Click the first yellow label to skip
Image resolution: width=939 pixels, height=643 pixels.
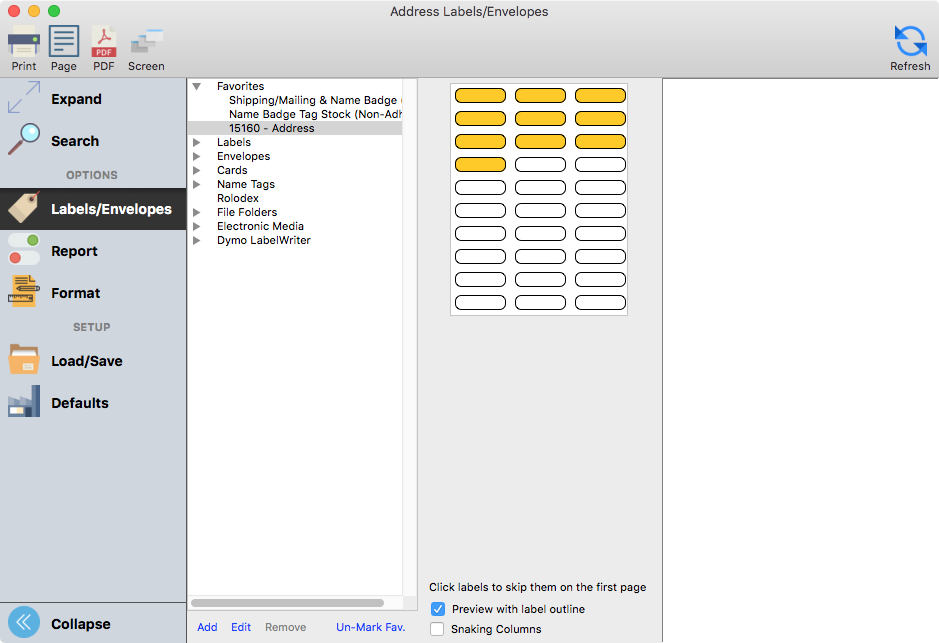[x=480, y=96]
